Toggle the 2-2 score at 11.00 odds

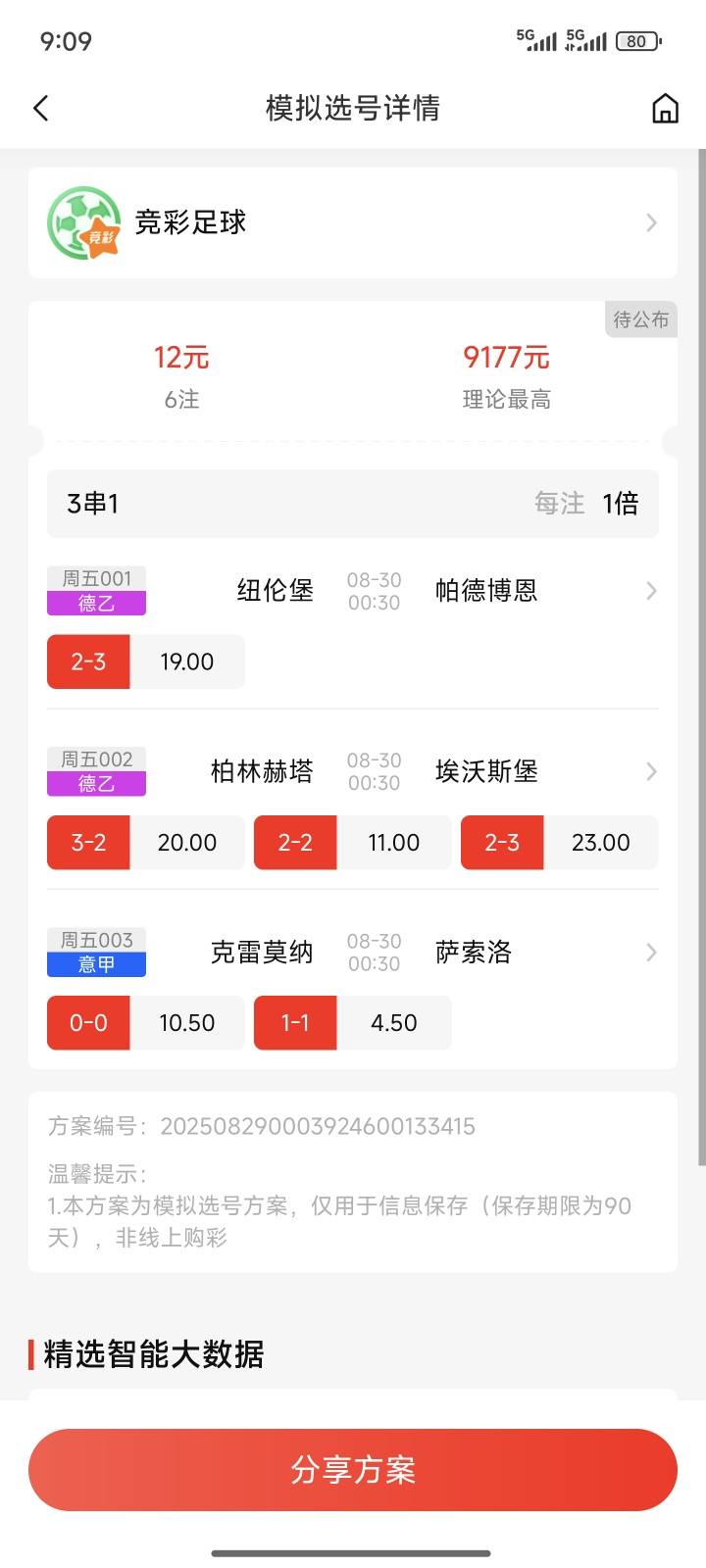(353, 842)
